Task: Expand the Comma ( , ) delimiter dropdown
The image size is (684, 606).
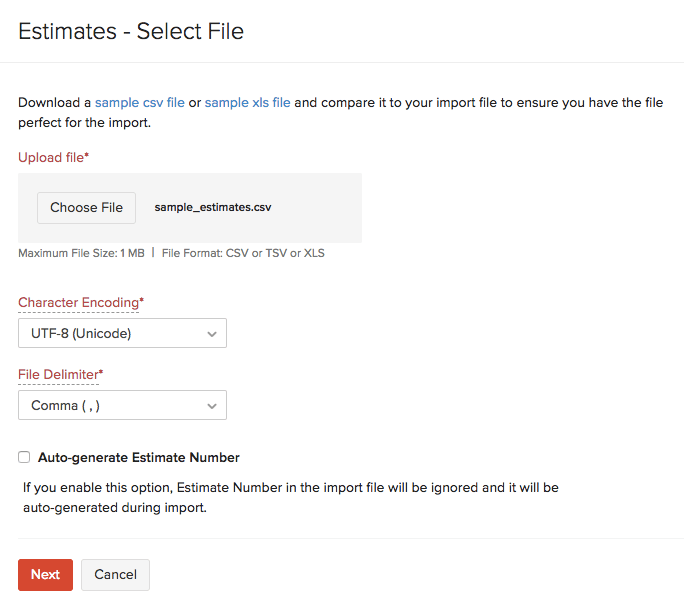Action: pyautogui.click(x=110, y=405)
